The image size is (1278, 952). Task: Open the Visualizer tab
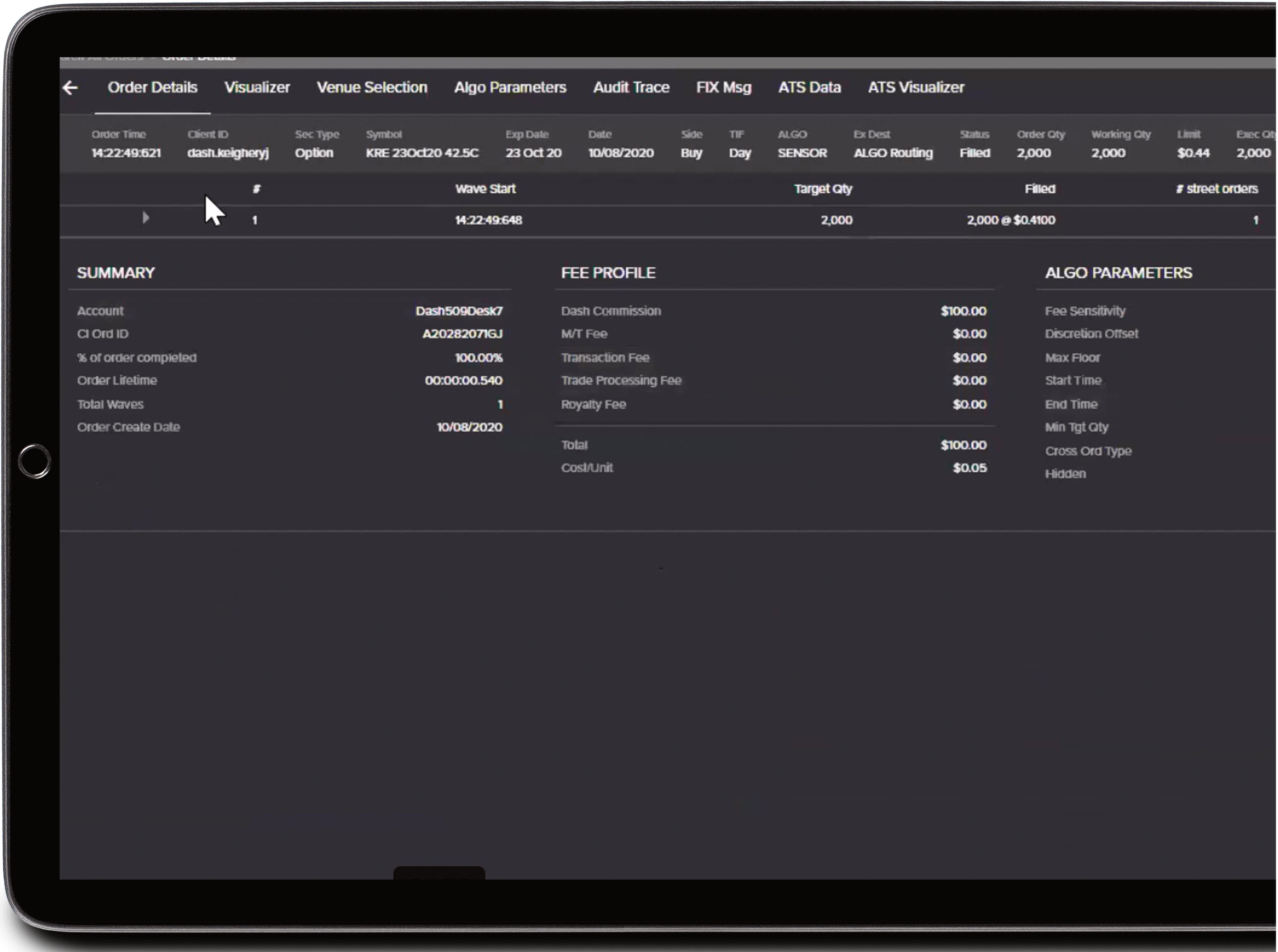[257, 88]
